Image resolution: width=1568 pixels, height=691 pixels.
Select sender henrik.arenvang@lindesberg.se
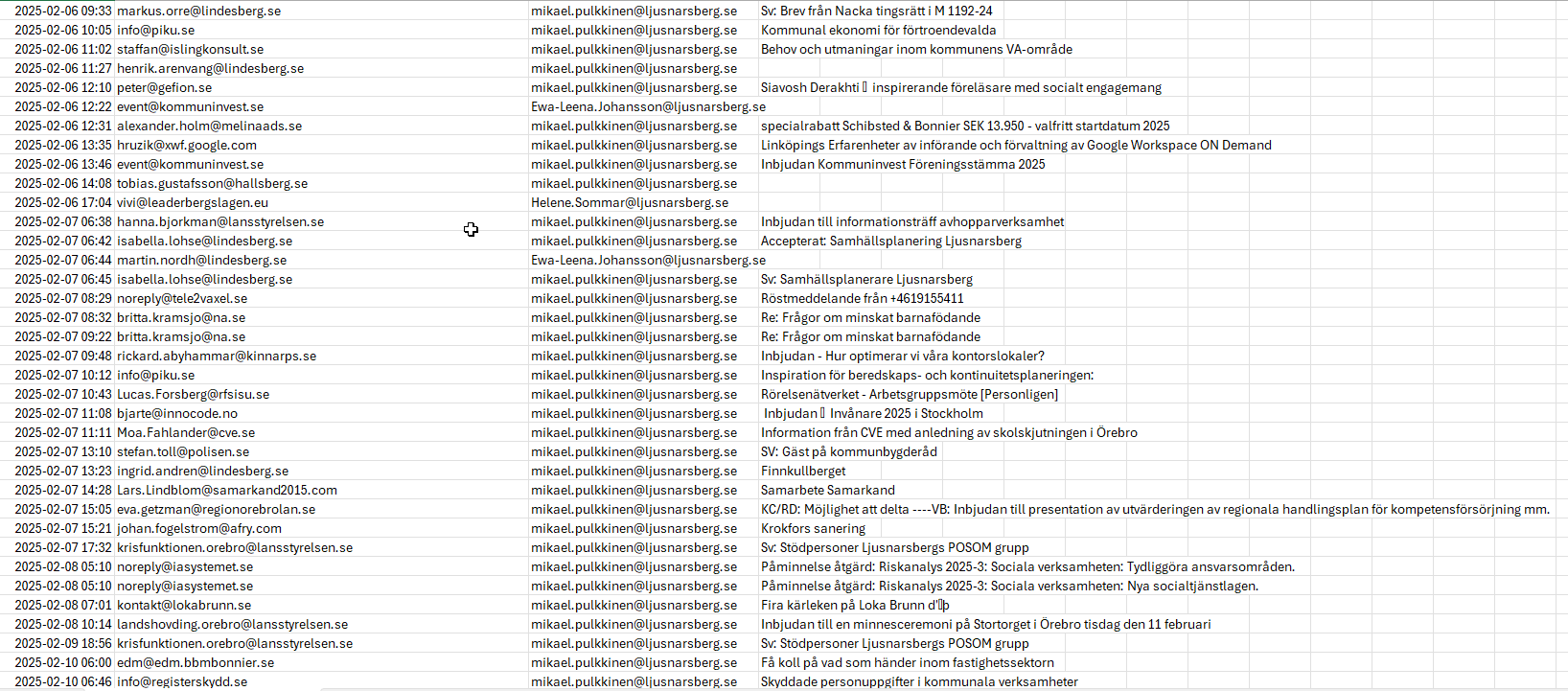210,68
